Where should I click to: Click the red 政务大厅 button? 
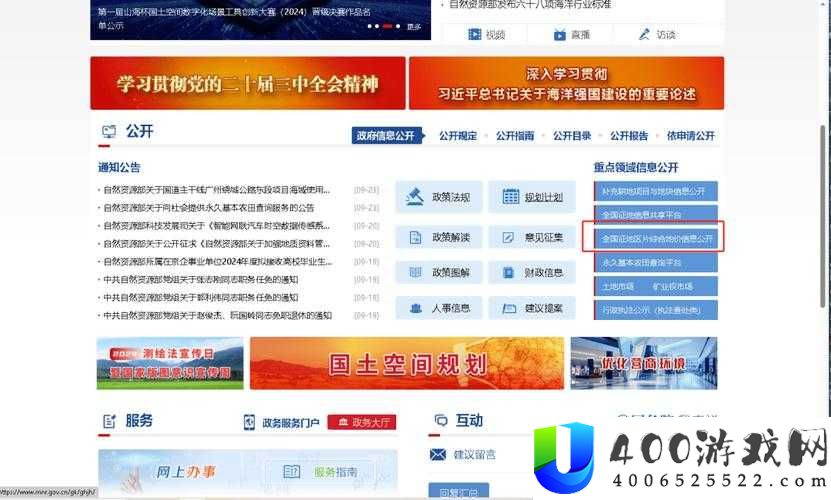coord(362,422)
